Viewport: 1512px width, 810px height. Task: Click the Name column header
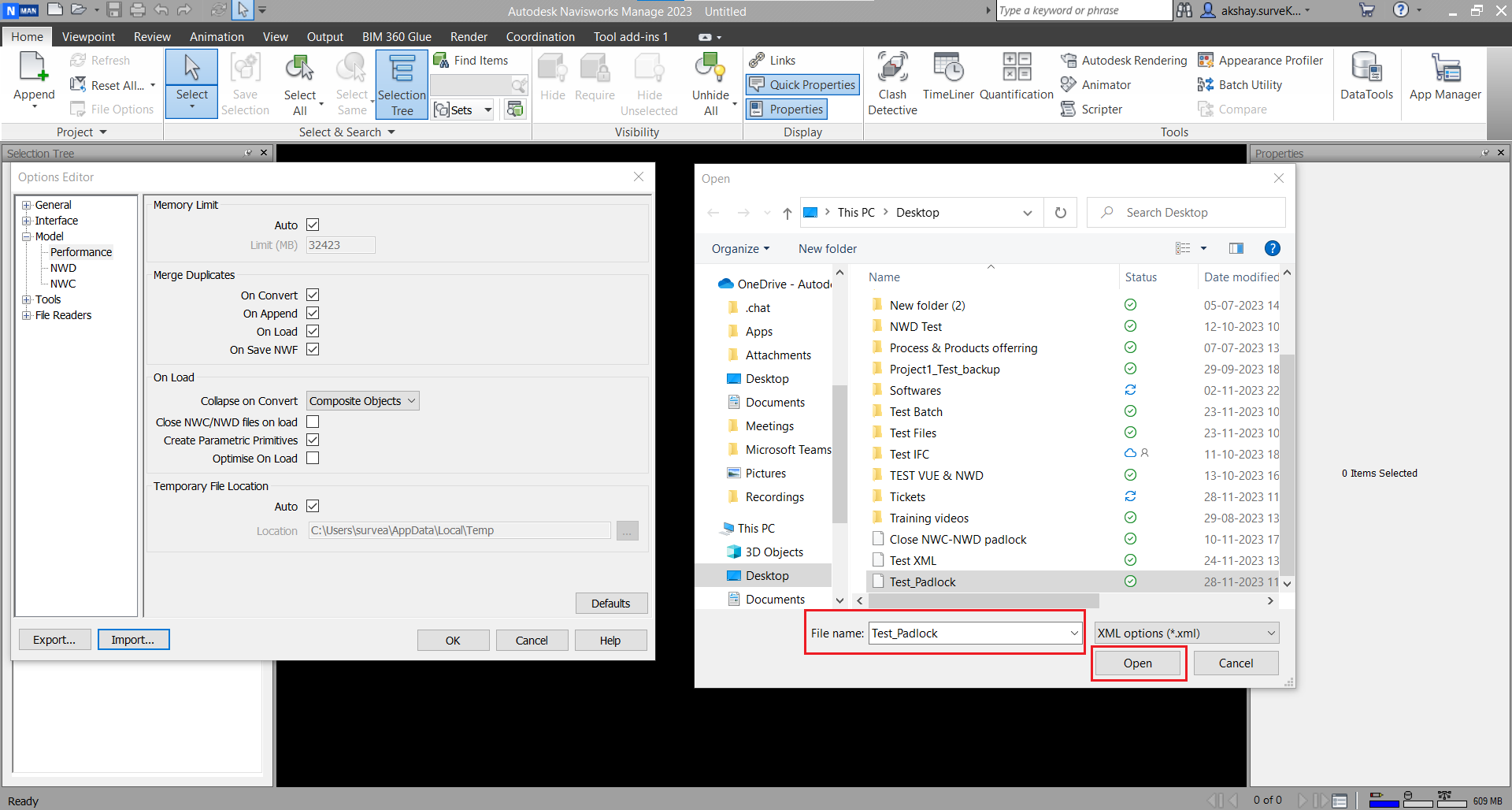pos(884,277)
